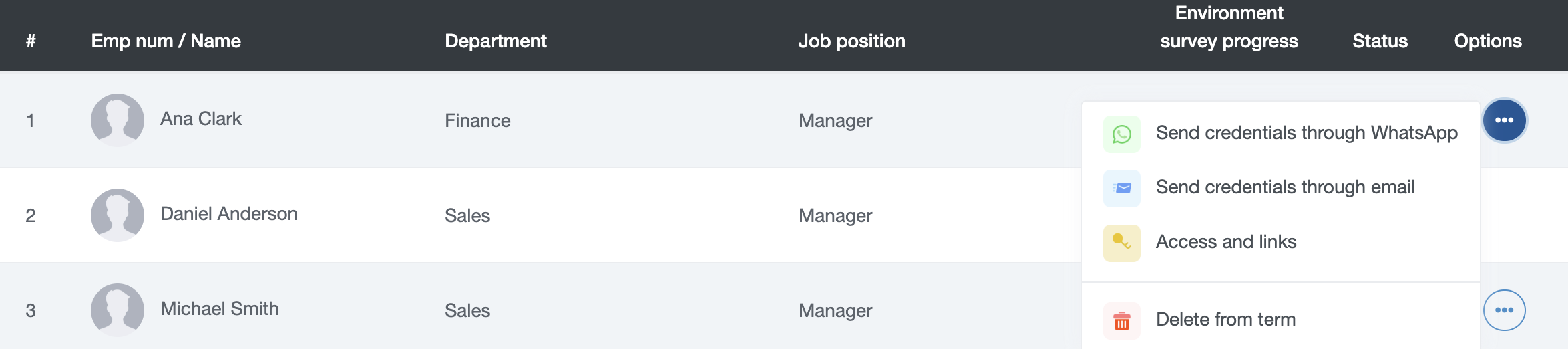Sort by Emp num / Name column header
Viewport: 1568px width, 349px height.
[x=166, y=41]
